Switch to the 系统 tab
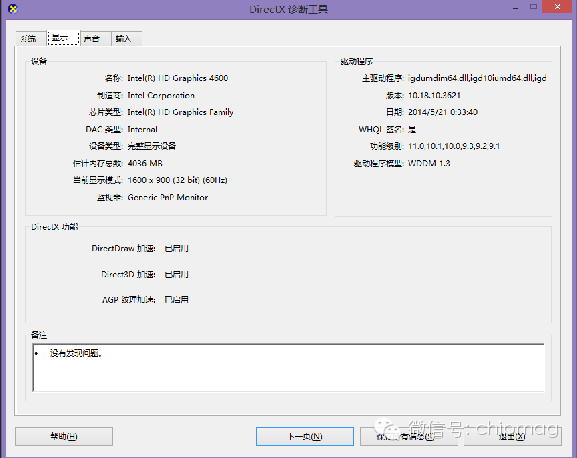This screenshot has height=458, width=577. click(x=31, y=38)
